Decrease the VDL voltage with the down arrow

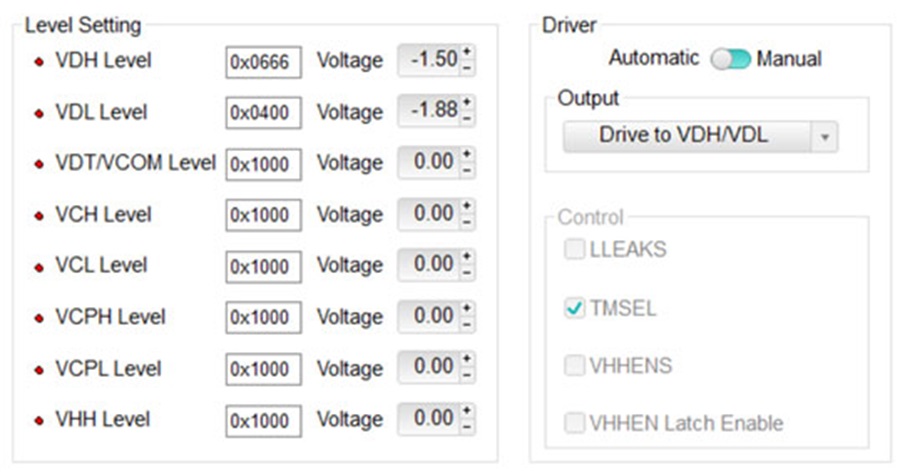point(467,119)
